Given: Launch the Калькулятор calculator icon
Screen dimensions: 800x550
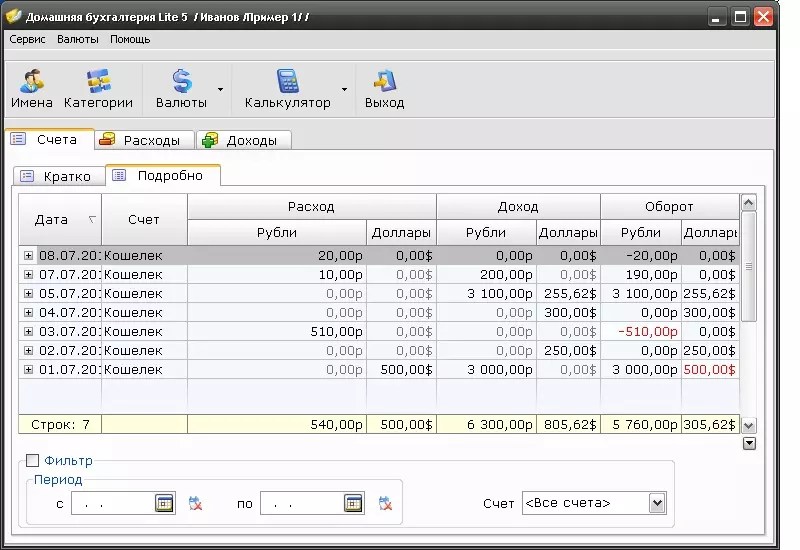Looking at the screenshot, I should point(287,81).
